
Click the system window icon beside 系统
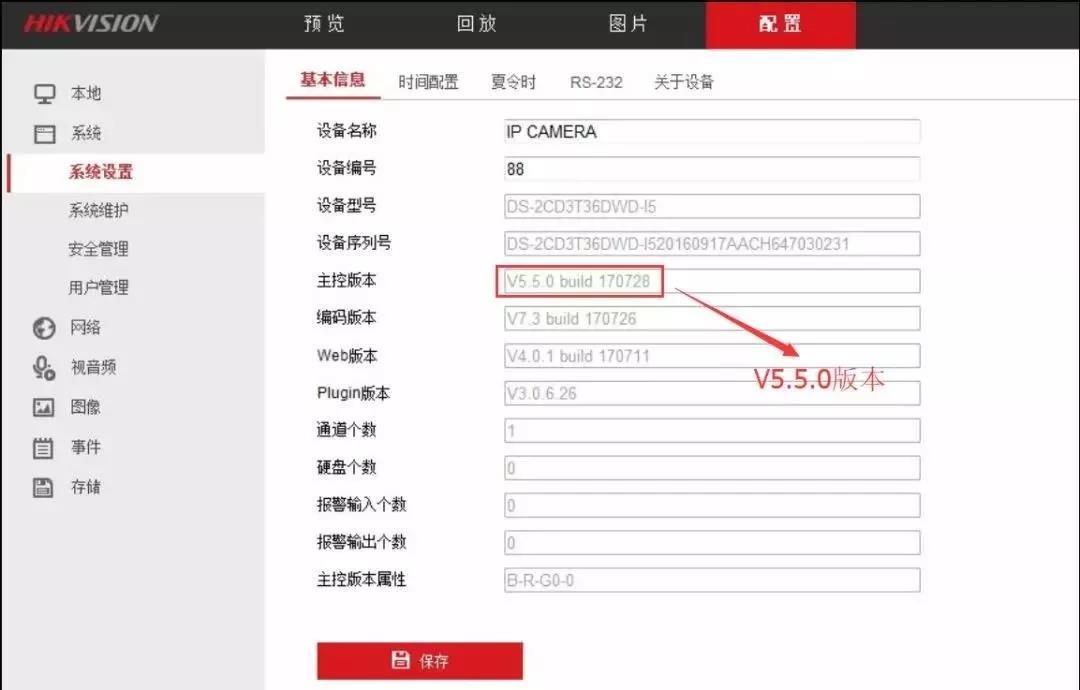(x=44, y=134)
